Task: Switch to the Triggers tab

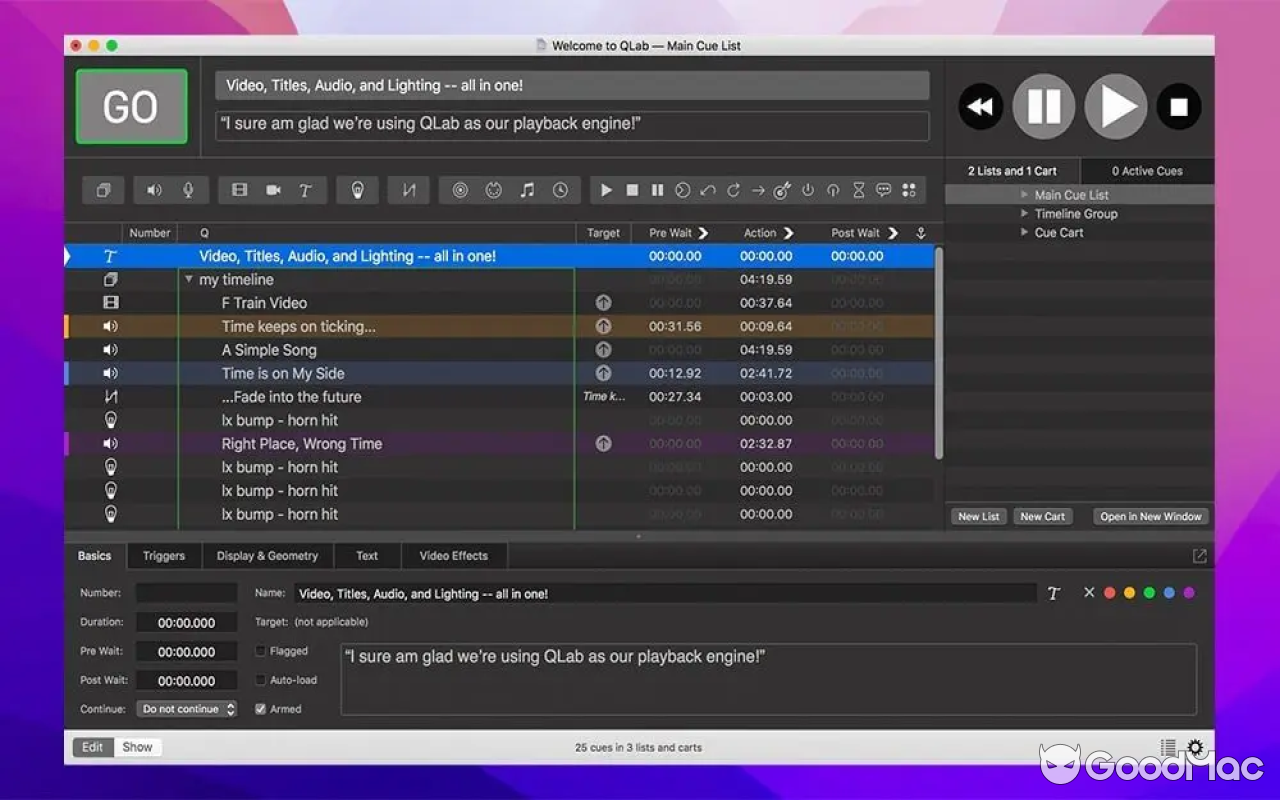Action: coord(164,555)
